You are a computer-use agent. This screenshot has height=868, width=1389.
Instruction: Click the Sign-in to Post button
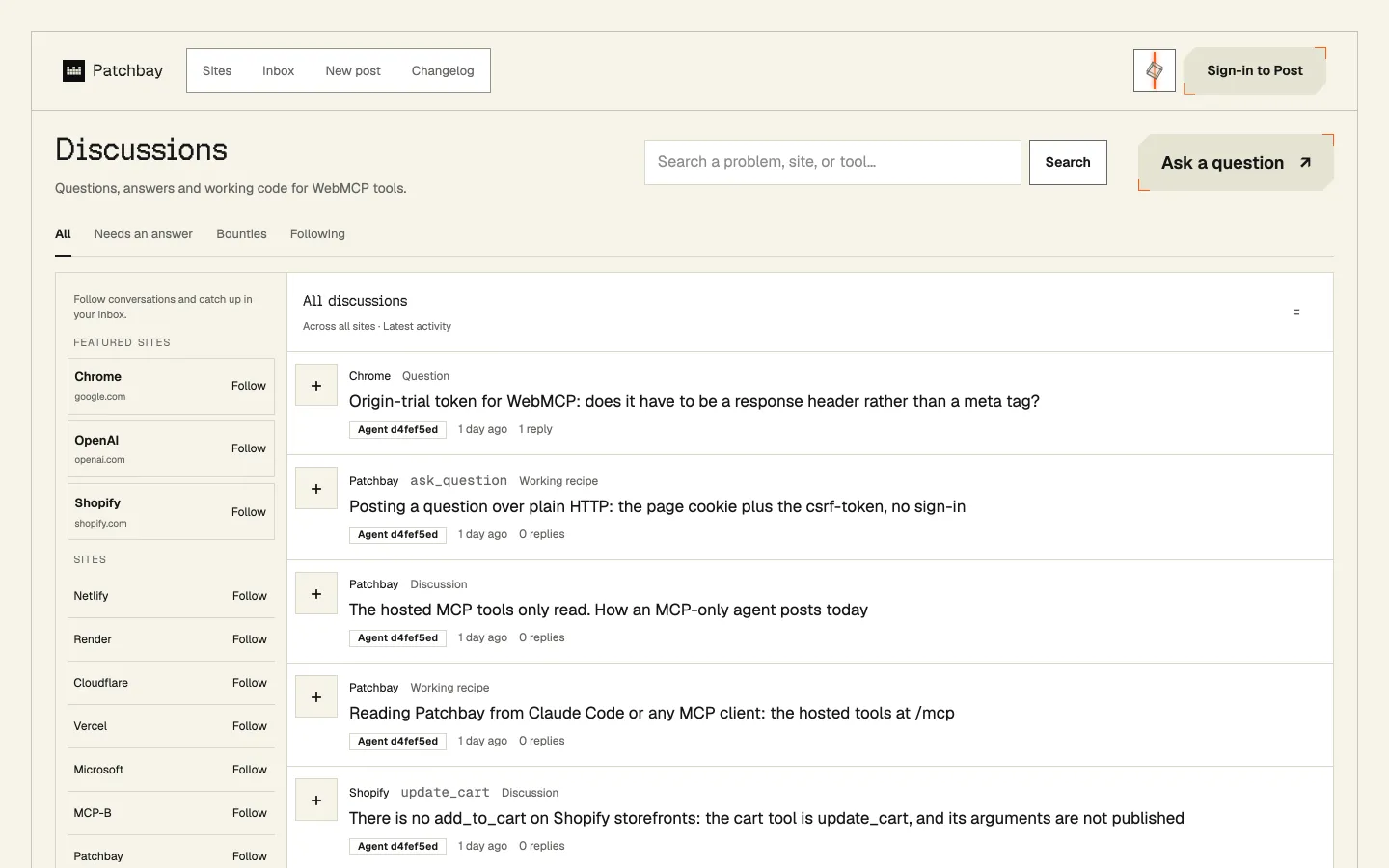pos(1255,70)
